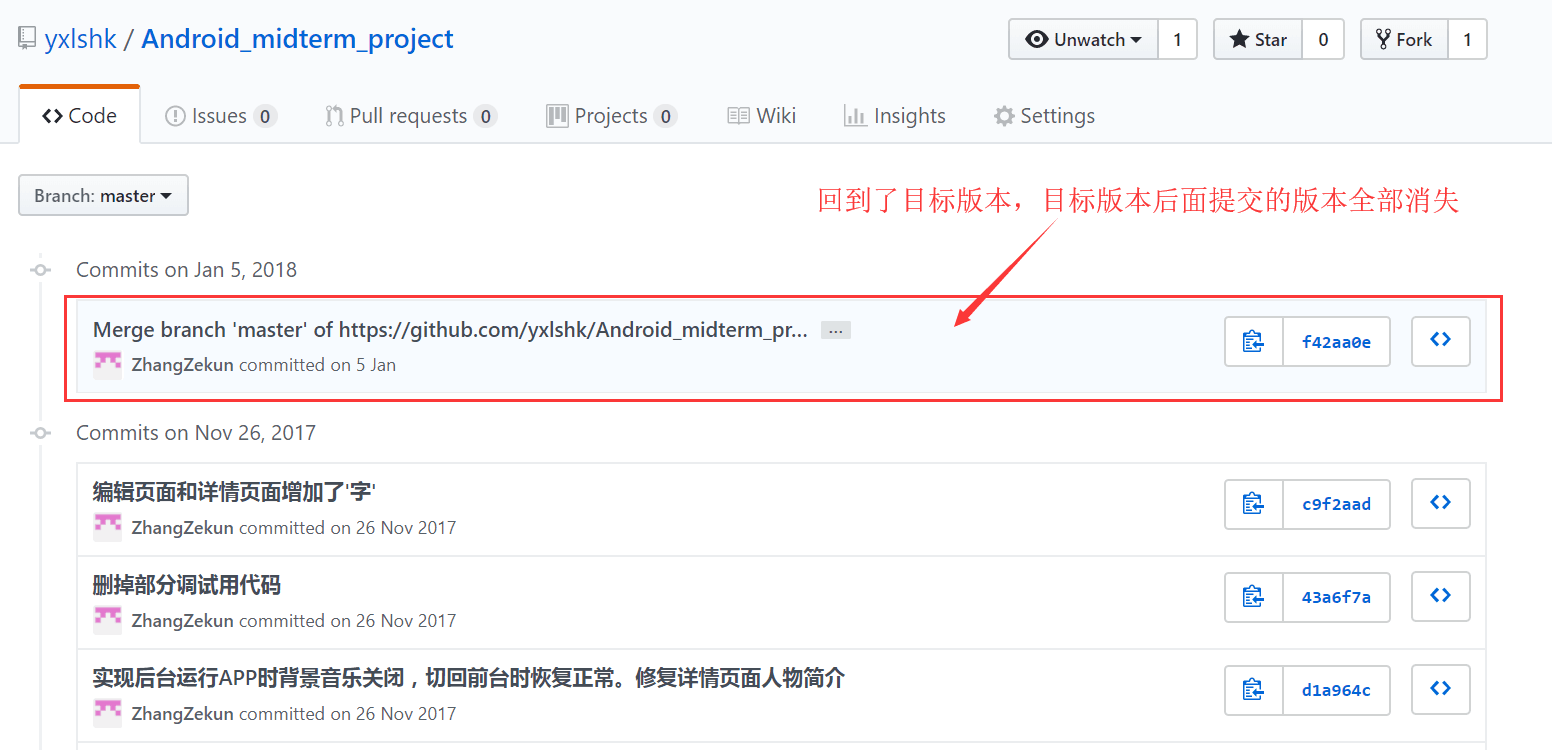Open the Merge branch 'master' commit title
Image resolution: width=1552 pixels, height=750 pixels.
pos(451,330)
